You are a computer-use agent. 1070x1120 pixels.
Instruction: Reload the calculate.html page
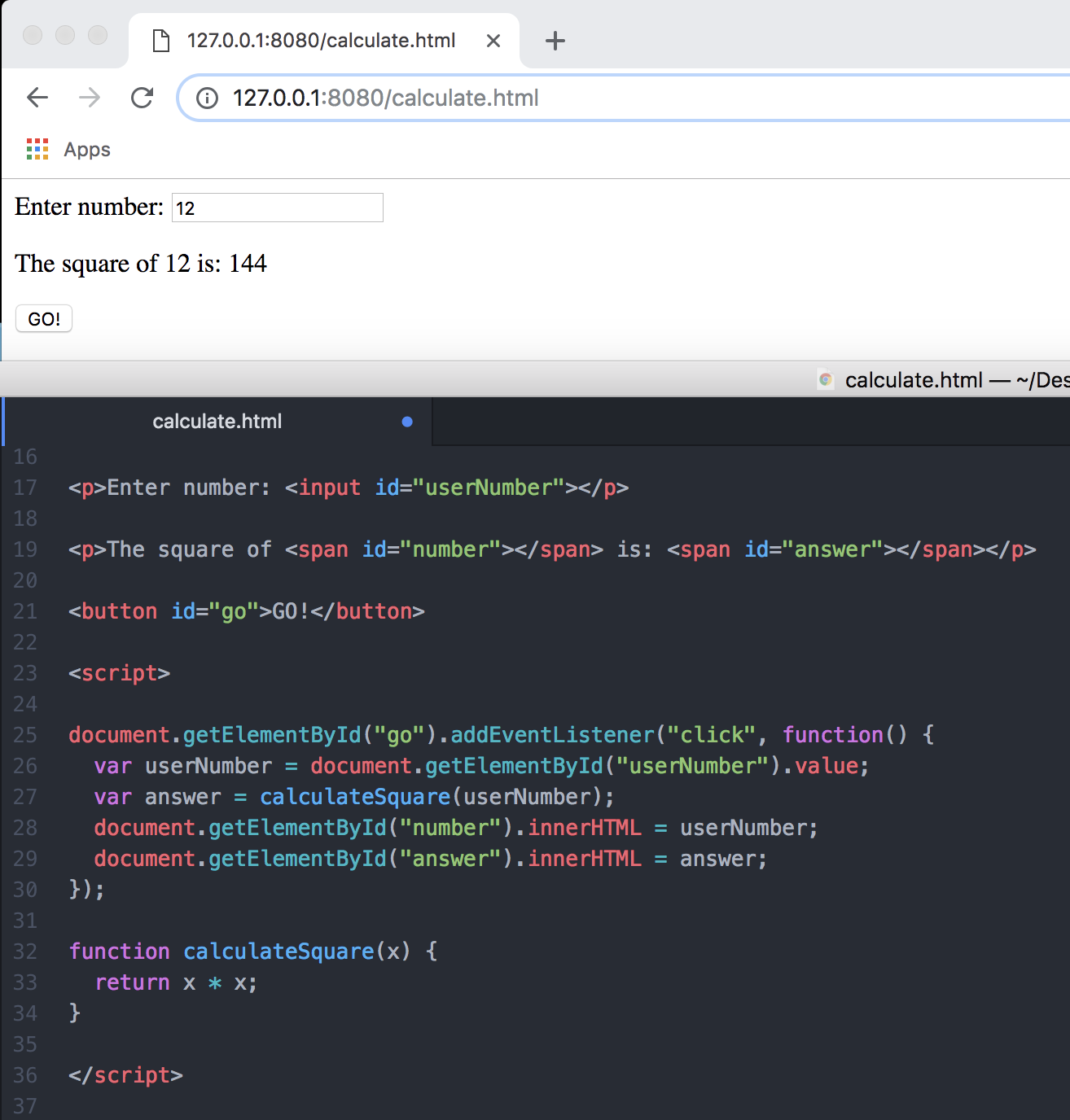coord(143,98)
